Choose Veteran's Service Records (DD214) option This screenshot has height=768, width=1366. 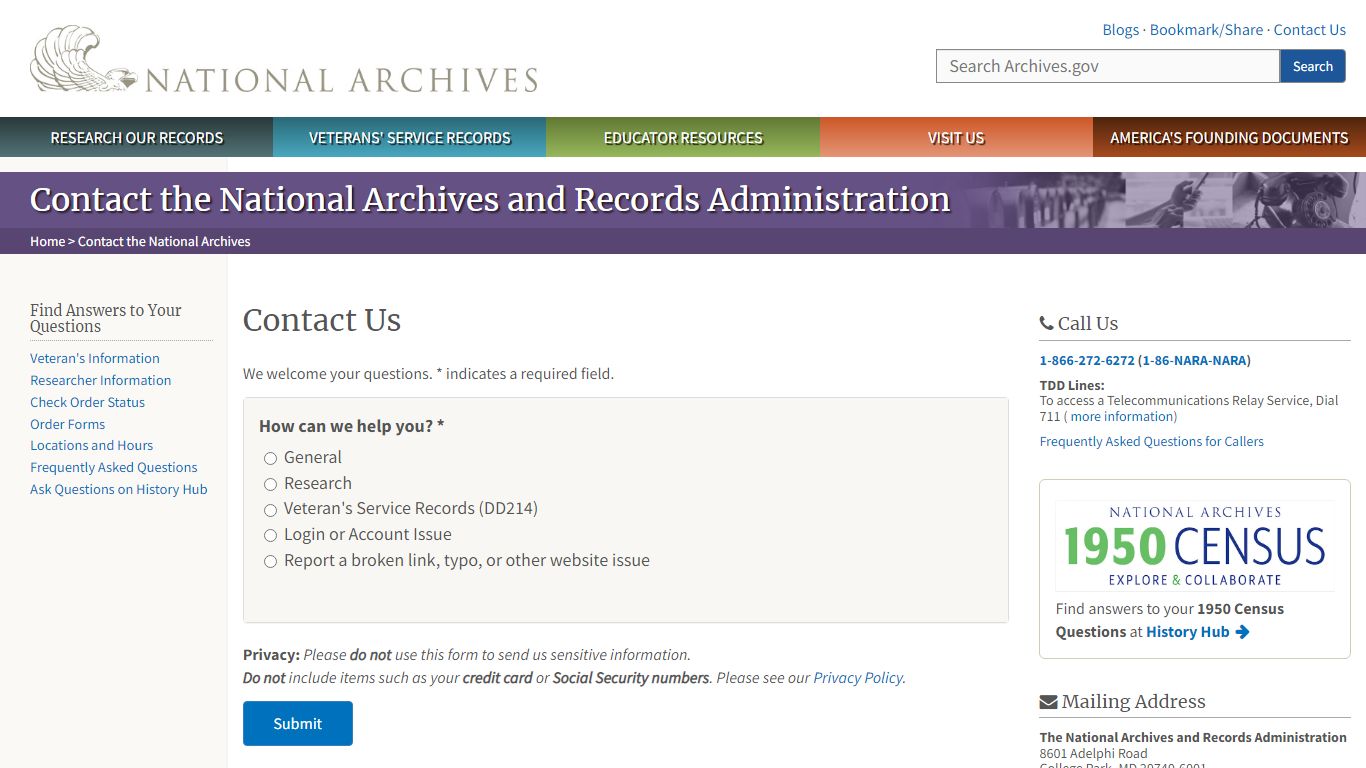point(270,510)
